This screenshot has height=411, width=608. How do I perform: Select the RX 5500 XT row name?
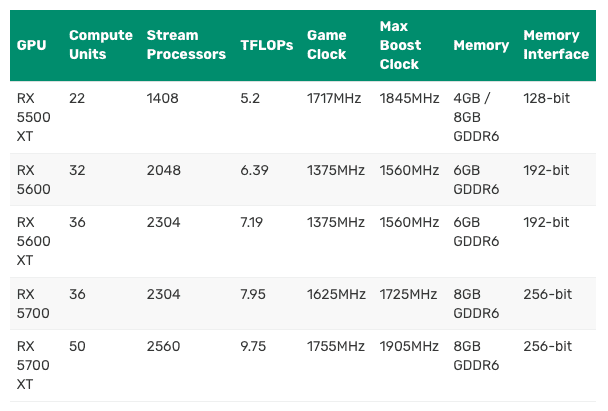[x=33, y=117]
